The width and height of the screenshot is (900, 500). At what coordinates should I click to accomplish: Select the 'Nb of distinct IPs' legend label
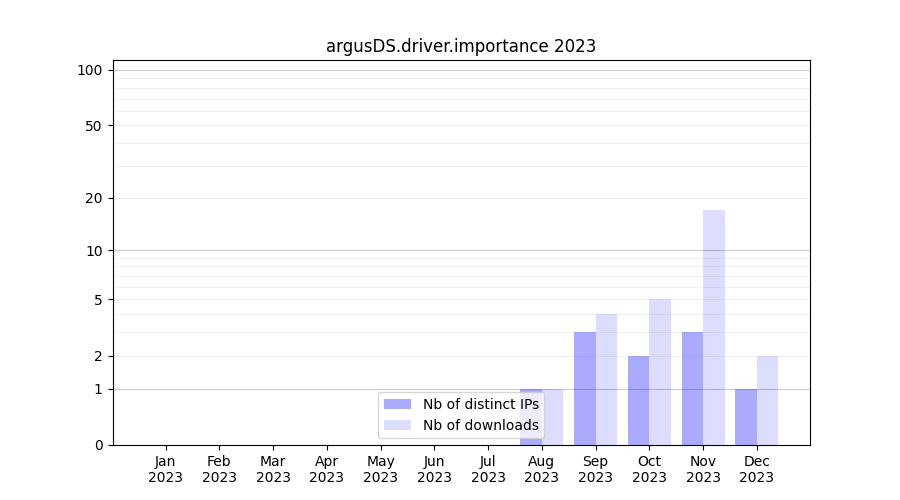point(480,404)
